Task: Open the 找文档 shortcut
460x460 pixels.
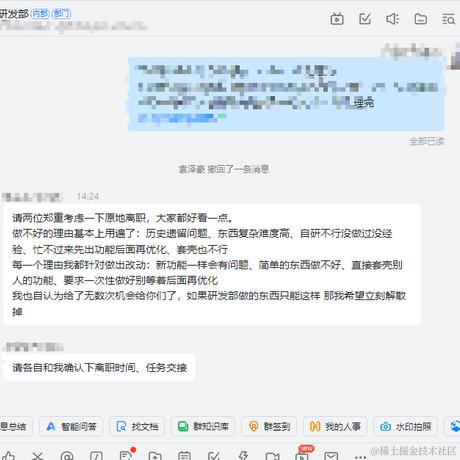Action: coord(137,426)
